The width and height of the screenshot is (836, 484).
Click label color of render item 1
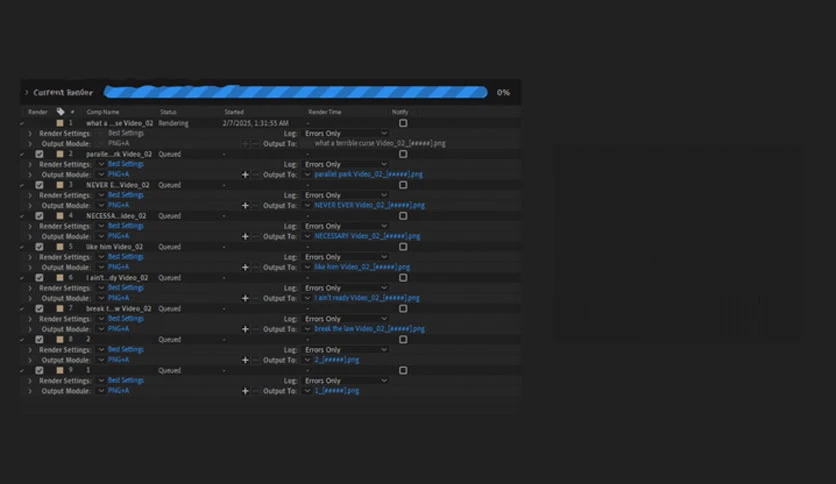pos(60,123)
